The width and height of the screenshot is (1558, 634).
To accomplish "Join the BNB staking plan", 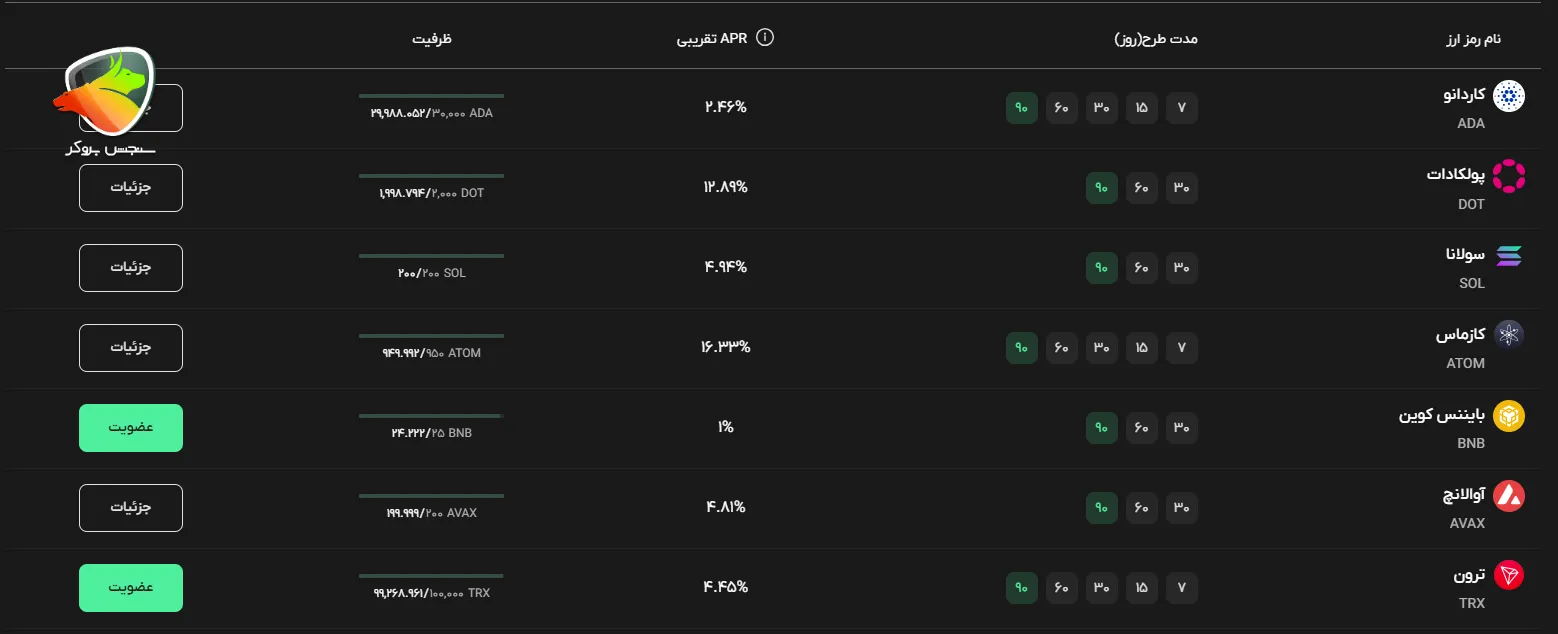I will pyautogui.click(x=131, y=428).
